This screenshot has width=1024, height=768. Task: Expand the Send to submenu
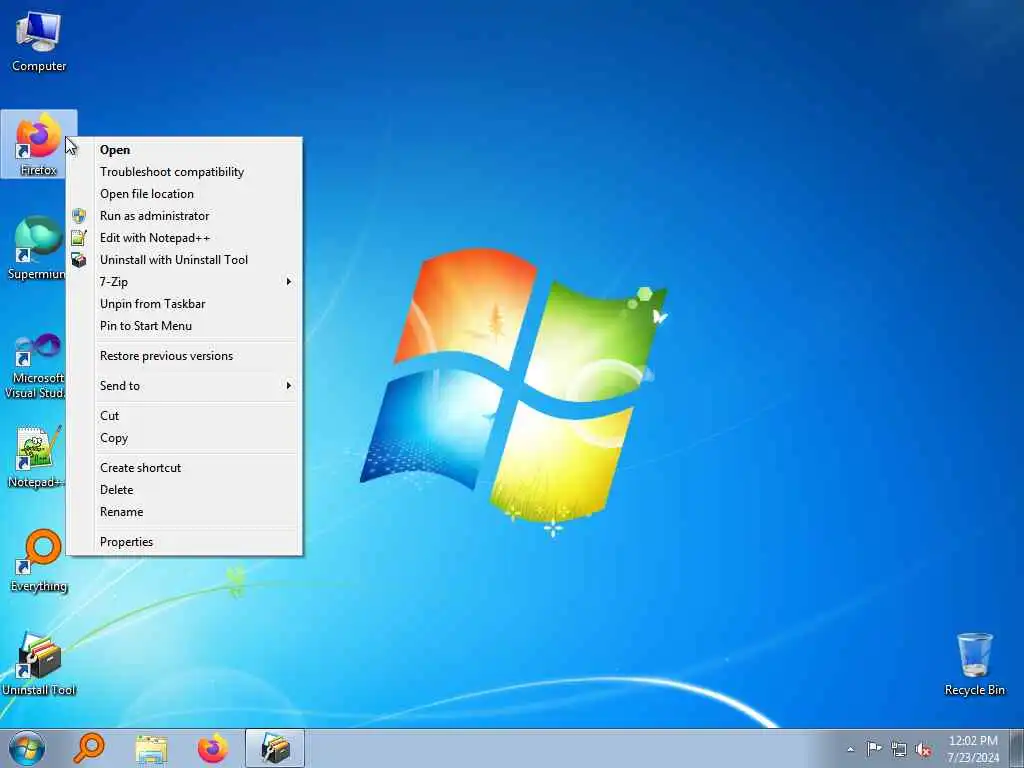pos(184,386)
